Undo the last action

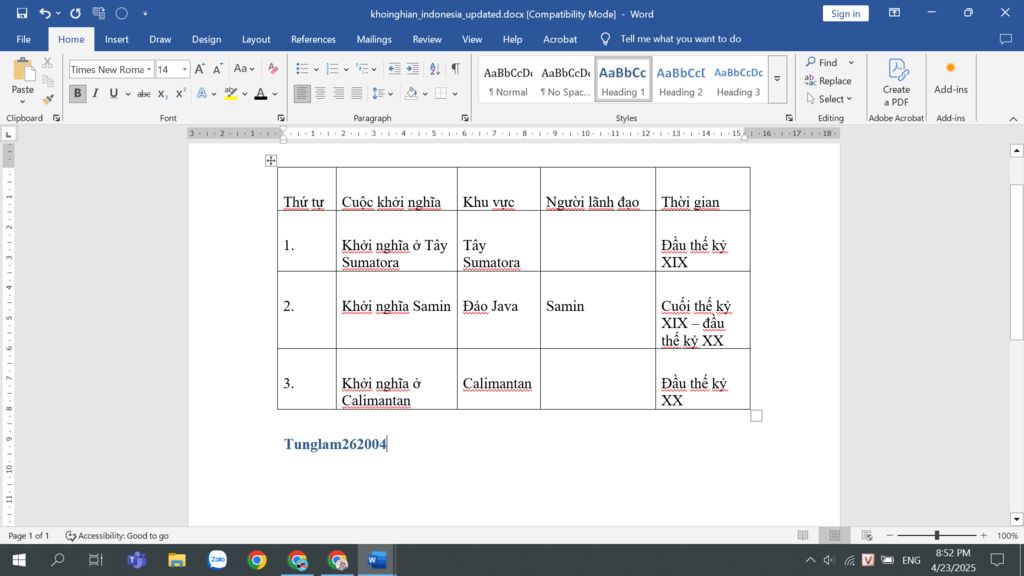(x=44, y=13)
